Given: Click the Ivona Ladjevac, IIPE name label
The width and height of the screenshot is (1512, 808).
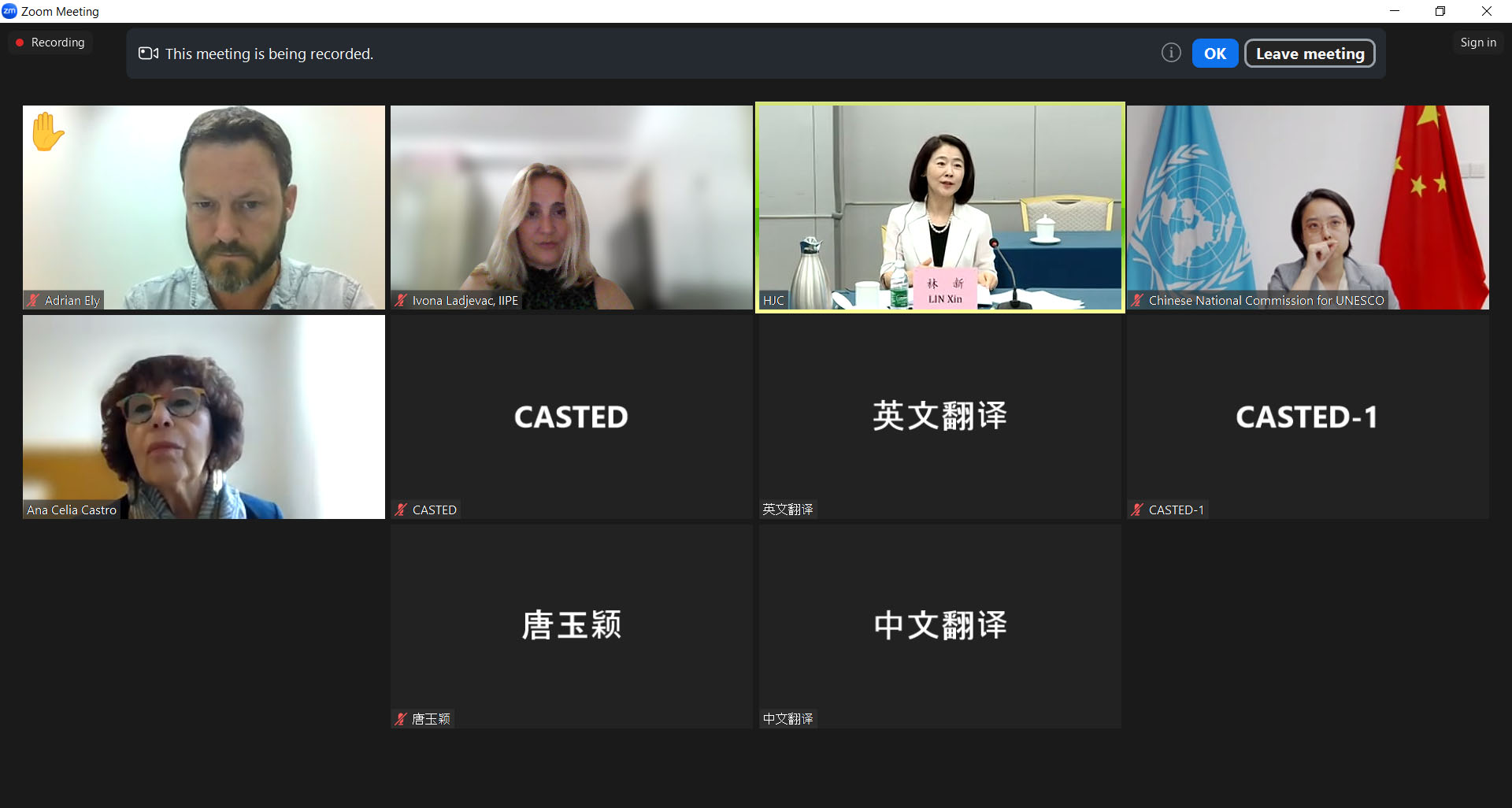Looking at the screenshot, I should tap(465, 300).
